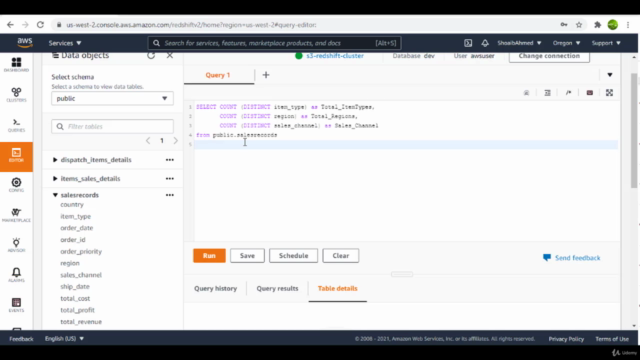Open the Config sidebar icon
This screenshot has width=640, height=360.
coord(16,185)
